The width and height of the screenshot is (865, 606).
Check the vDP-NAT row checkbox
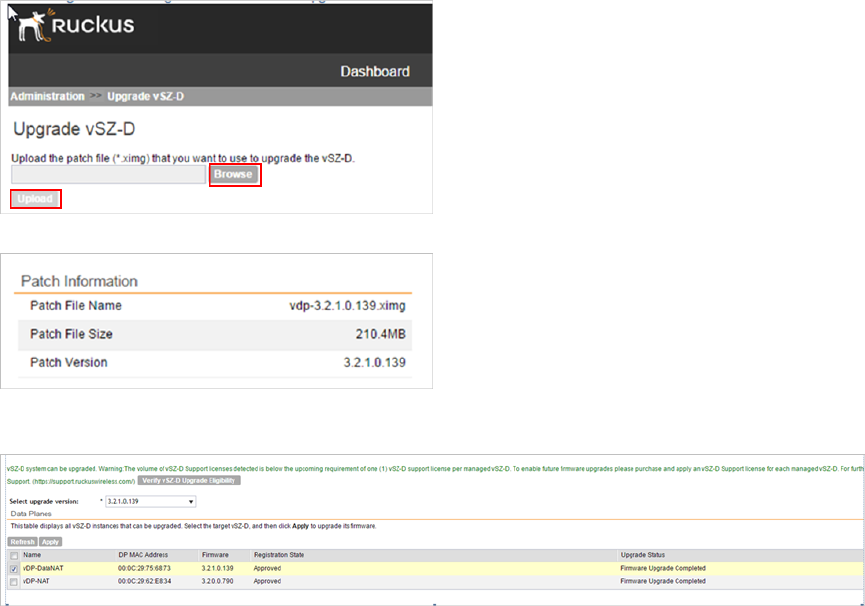[14, 582]
